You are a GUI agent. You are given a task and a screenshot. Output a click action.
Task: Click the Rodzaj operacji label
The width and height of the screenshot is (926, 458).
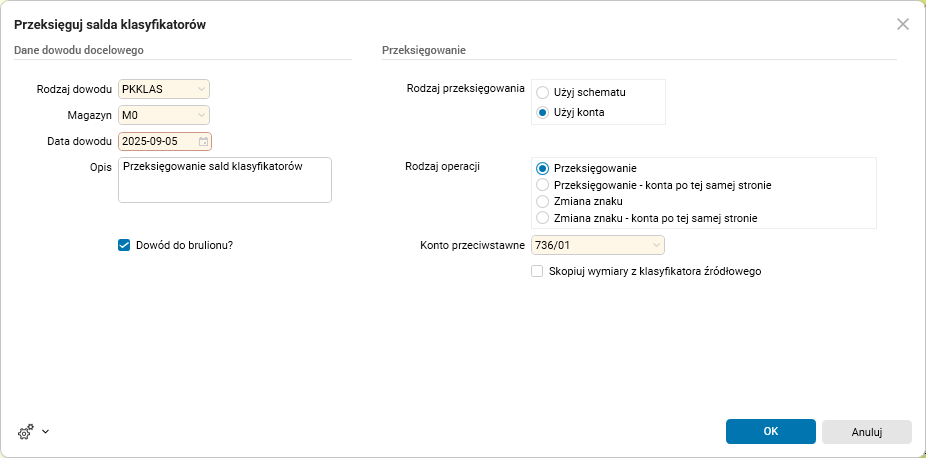pyautogui.click(x=442, y=166)
